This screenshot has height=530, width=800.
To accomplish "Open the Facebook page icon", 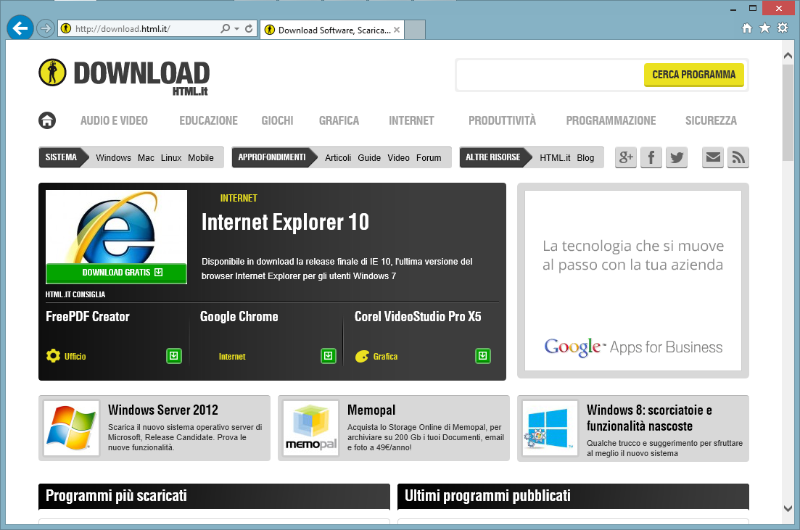I will pos(651,157).
